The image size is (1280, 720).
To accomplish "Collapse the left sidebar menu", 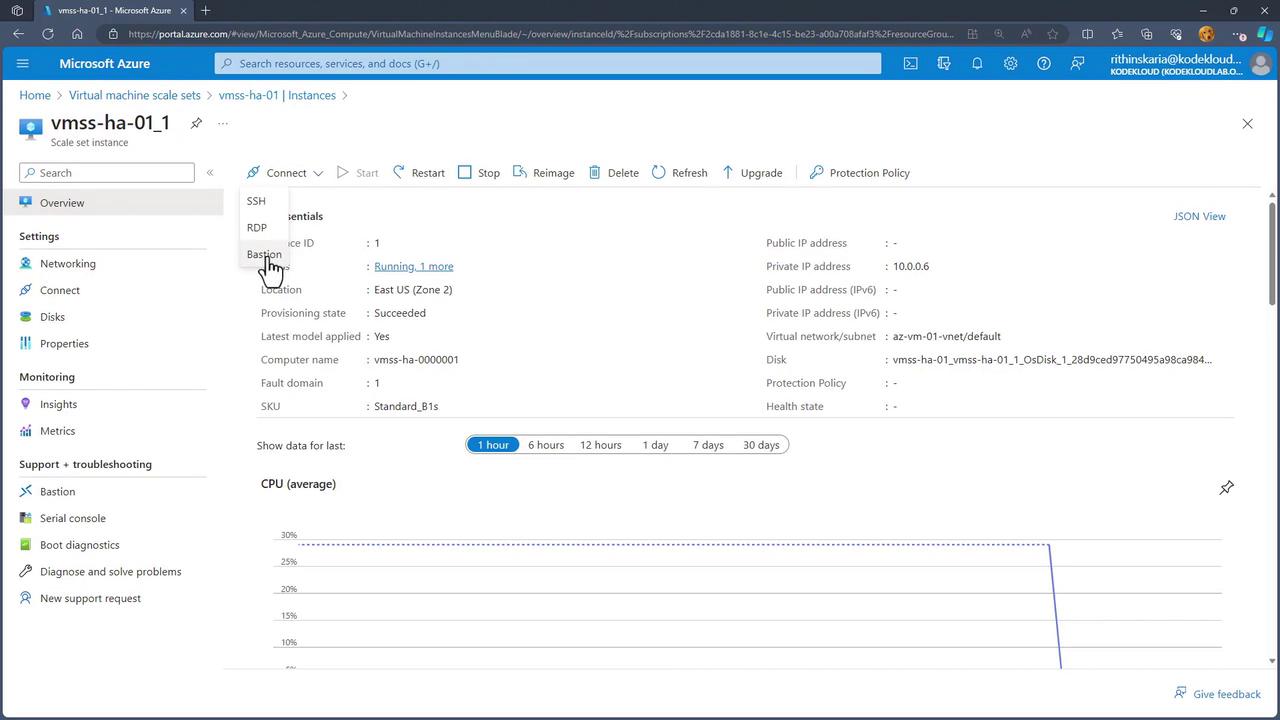I will 210,173.
